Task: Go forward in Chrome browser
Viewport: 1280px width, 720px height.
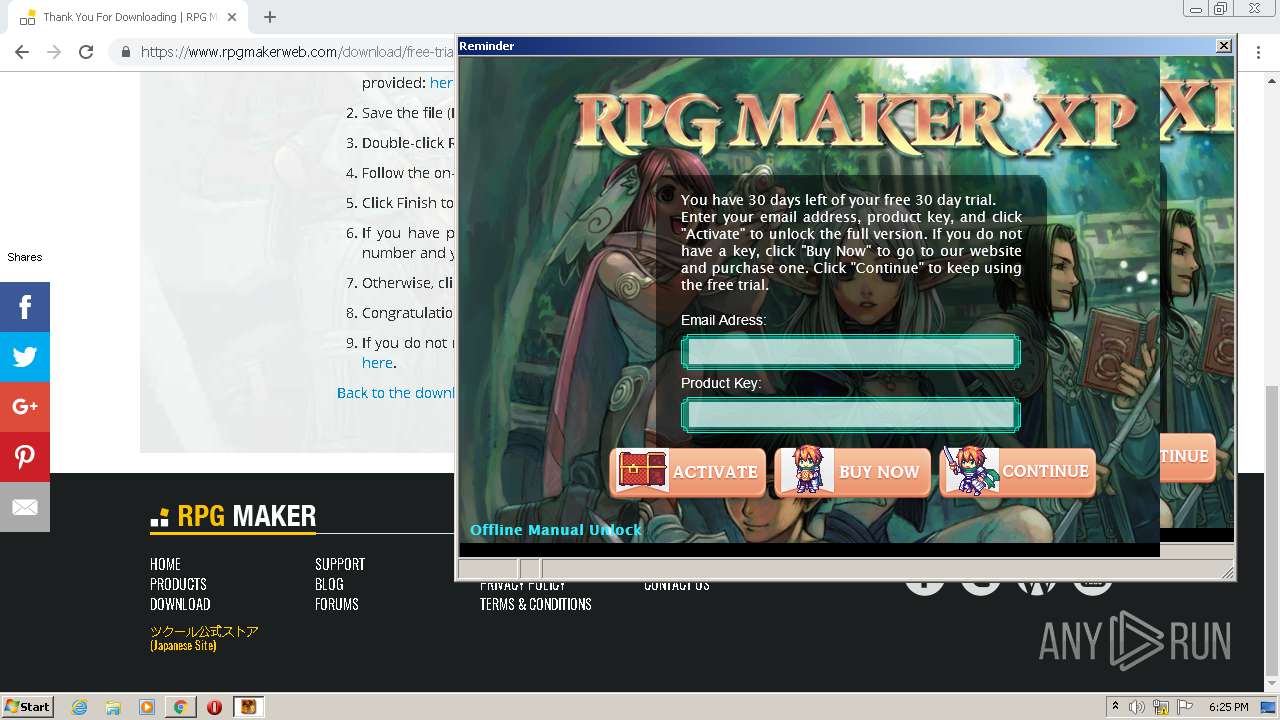Action: pyautogui.click(x=54, y=52)
